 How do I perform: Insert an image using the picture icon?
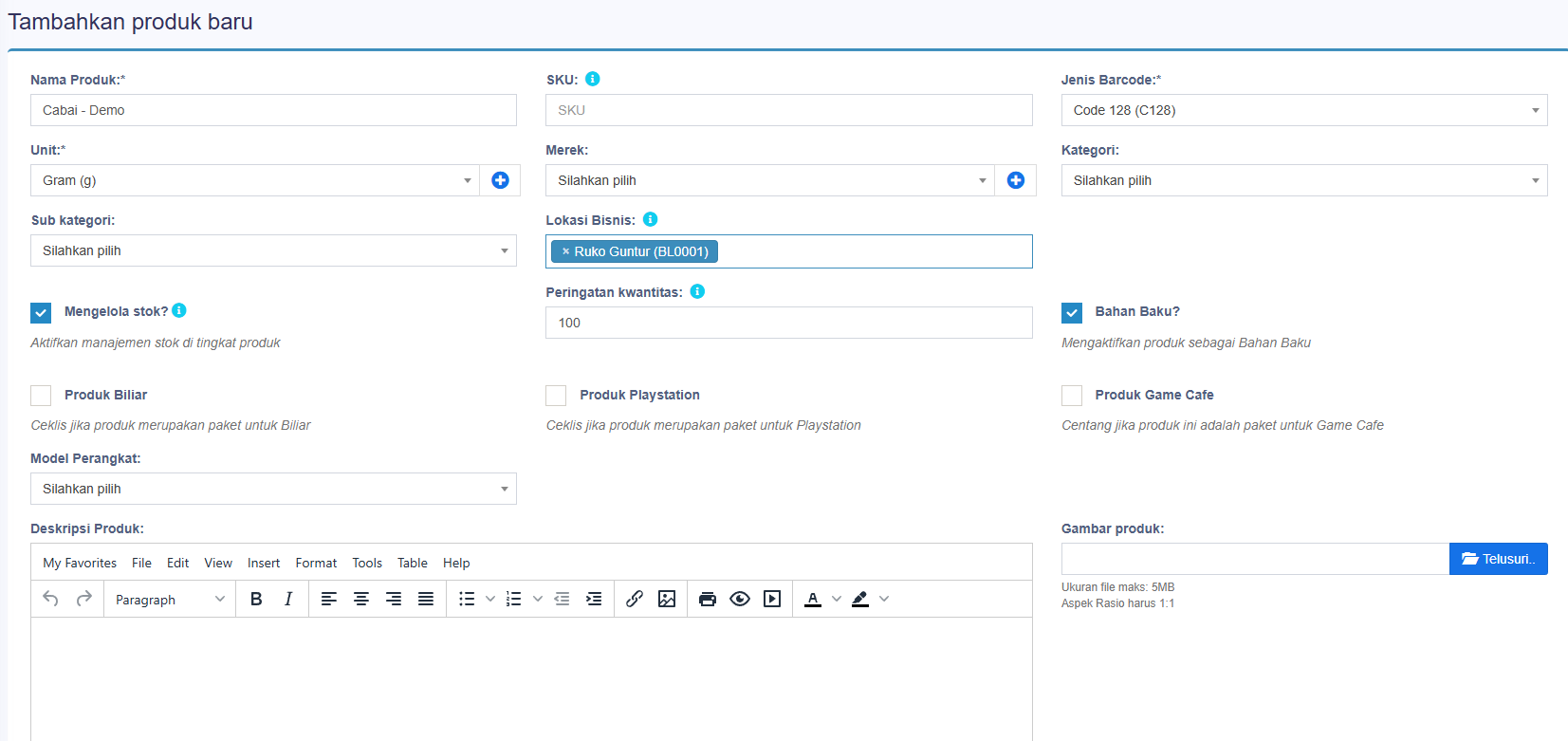coord(667,599)
